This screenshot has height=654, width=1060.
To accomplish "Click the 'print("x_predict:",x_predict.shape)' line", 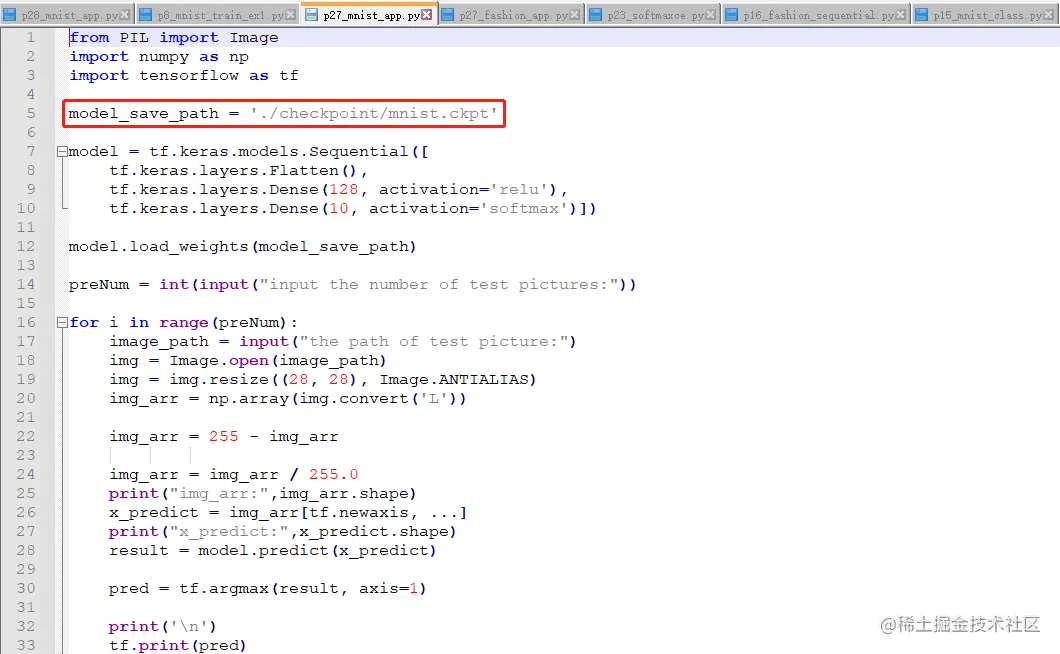I will point(283,532).
